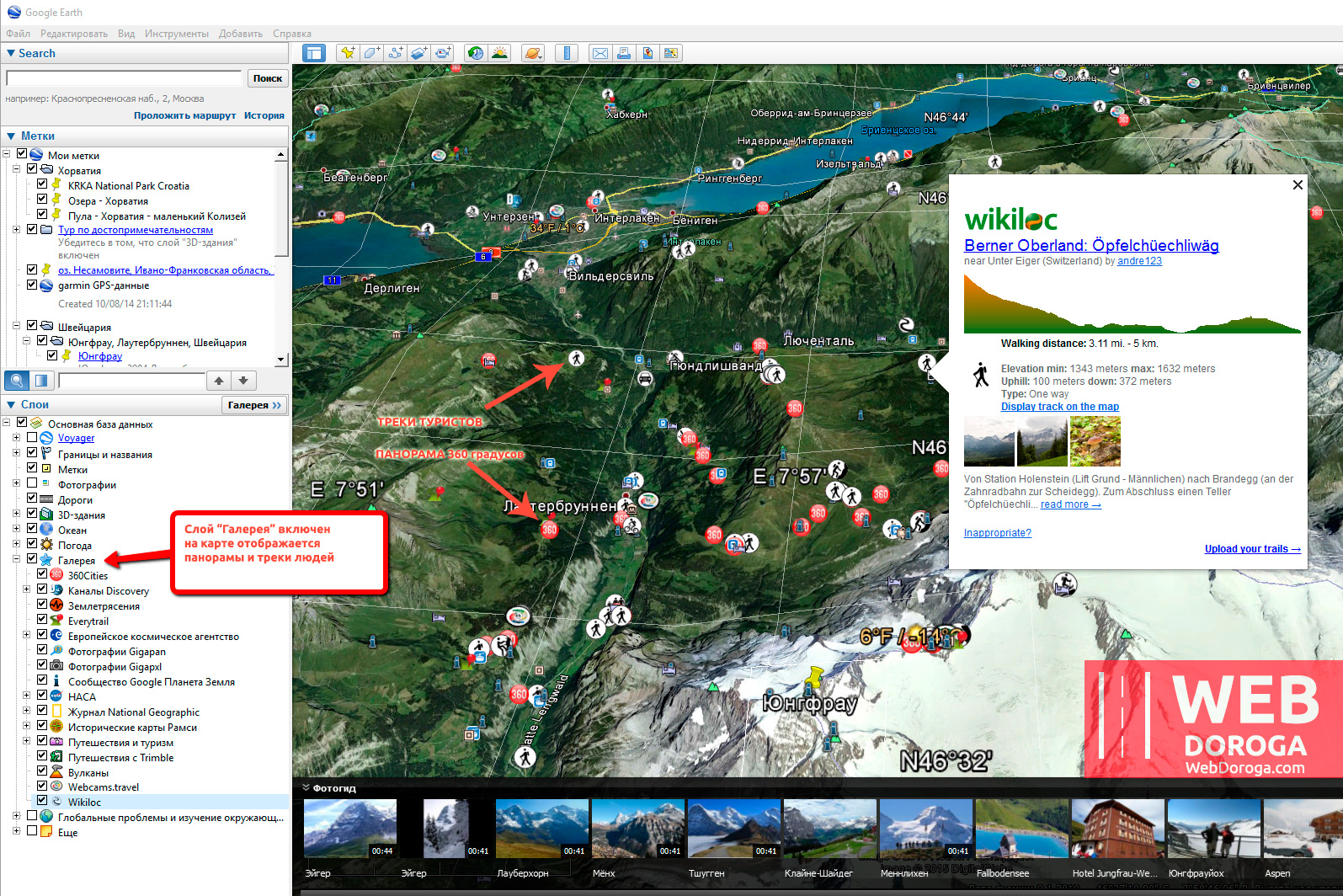Disable the Дороги layer checkbox
The height and width of the screenshot is (896, 1343).
(x=32, y=498)
